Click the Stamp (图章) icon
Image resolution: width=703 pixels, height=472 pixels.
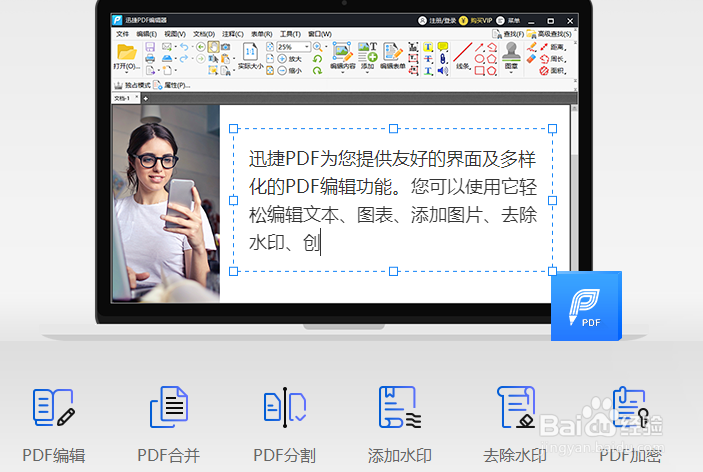coord(511,51)
